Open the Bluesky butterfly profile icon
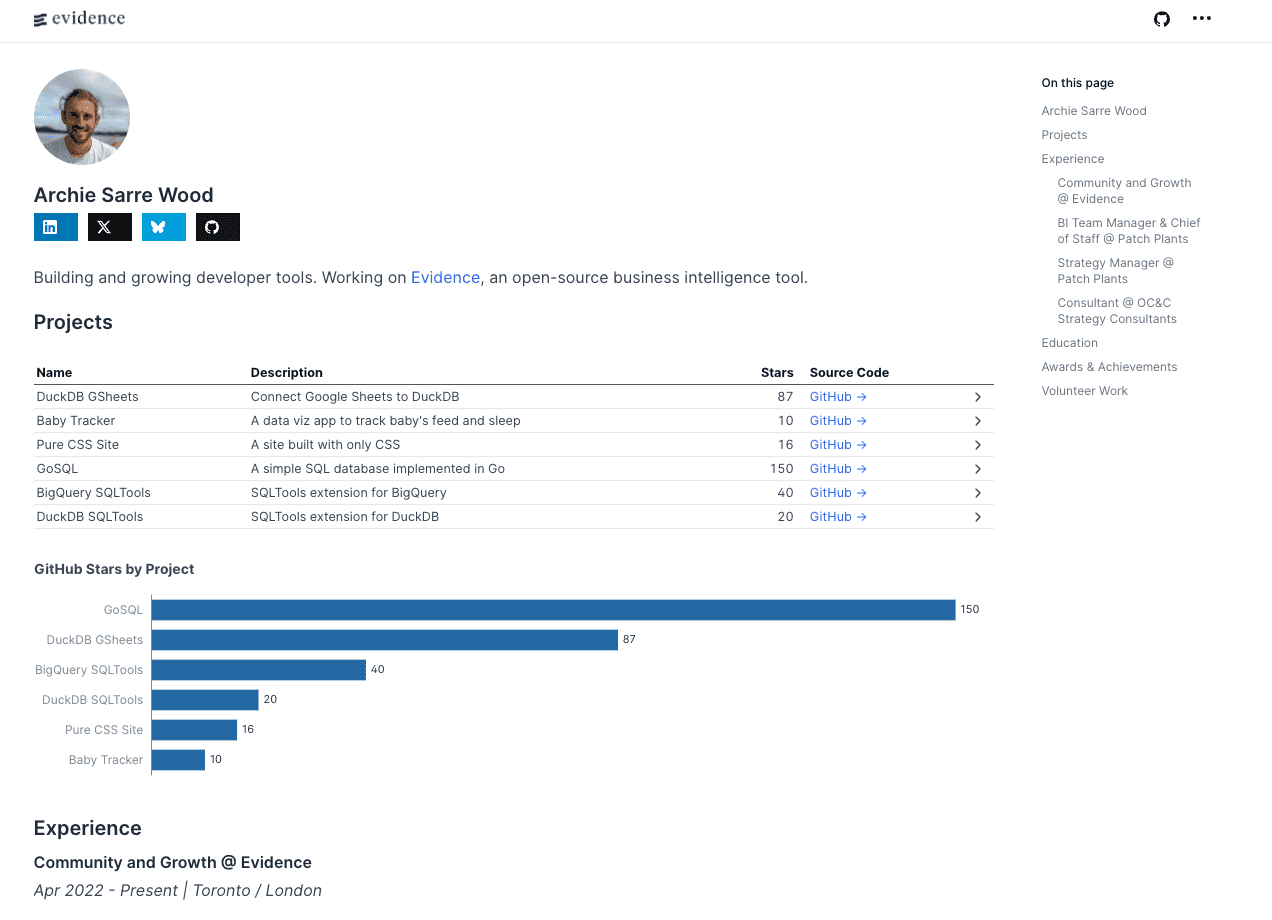The height and width of the screenshot is (920, 1272). click(x=164, y=227)
